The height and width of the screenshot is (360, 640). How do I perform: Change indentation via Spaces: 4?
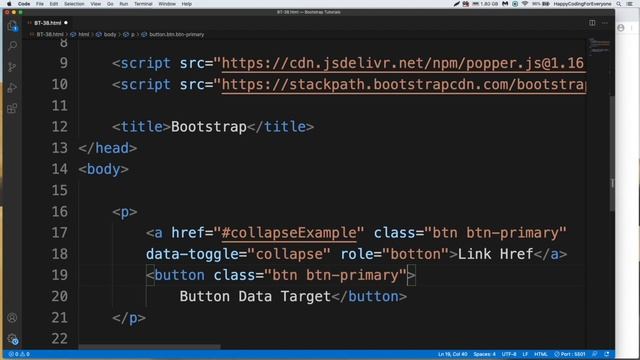[x=484, y=354]
